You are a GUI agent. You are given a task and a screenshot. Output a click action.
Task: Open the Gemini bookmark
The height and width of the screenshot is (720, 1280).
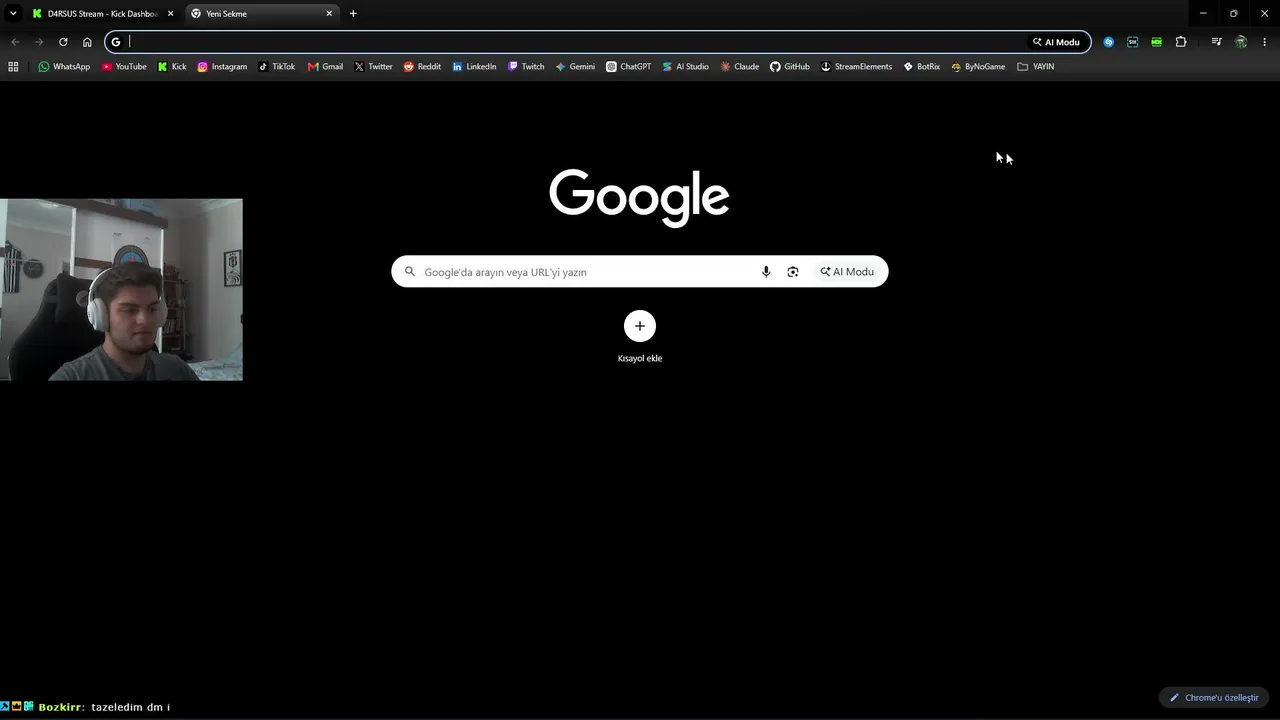tap(575, 67)
